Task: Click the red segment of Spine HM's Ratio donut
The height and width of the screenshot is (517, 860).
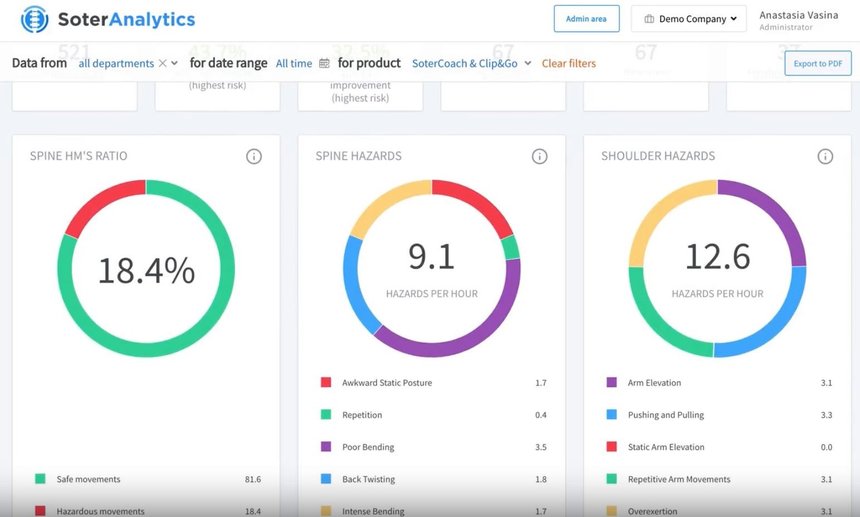Action: coord(101,203)
